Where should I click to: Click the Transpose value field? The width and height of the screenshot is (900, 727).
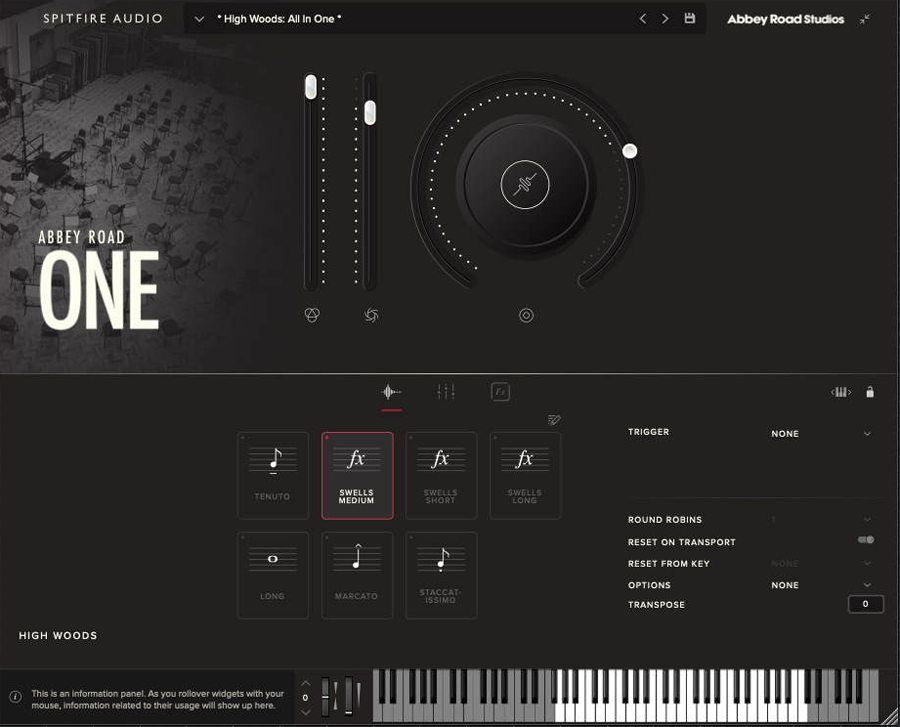pyautogui.click(x=866, y=604)
